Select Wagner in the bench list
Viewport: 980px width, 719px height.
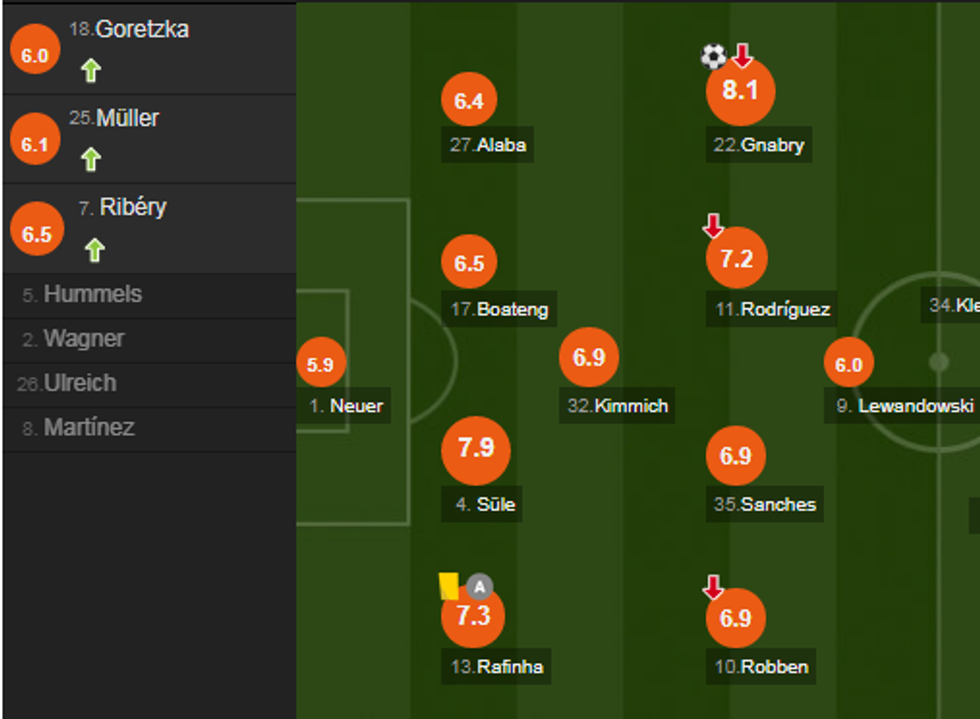pos(84,339)
